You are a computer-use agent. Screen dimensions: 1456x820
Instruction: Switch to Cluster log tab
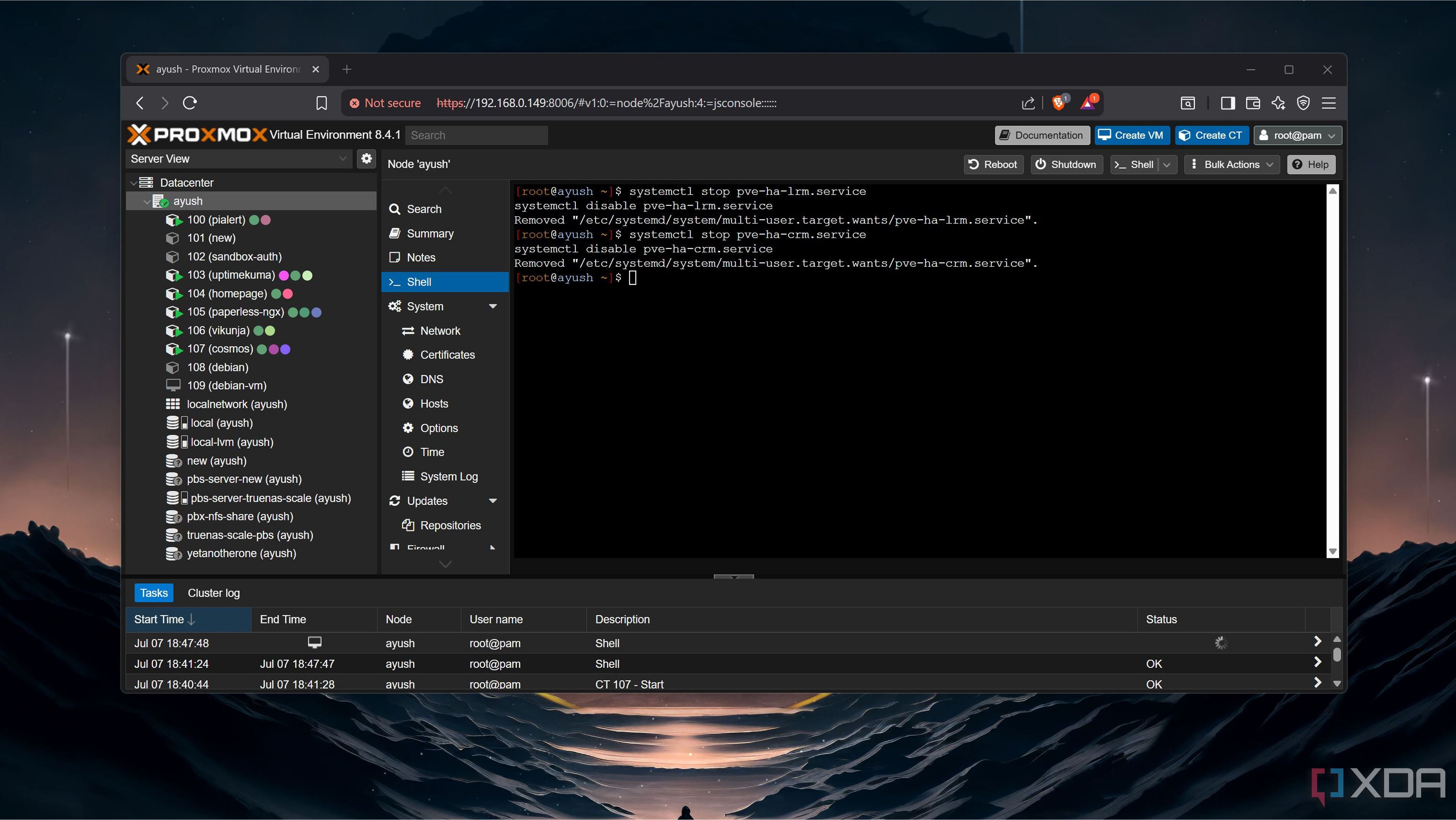click(x=213, y=593)
